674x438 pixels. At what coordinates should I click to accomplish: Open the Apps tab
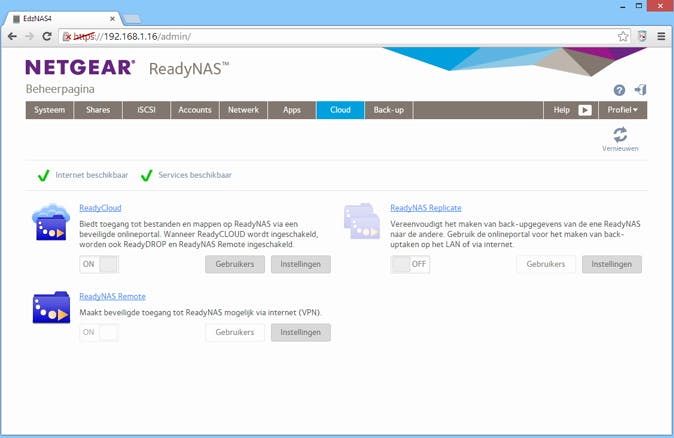[x=292, y=110]
